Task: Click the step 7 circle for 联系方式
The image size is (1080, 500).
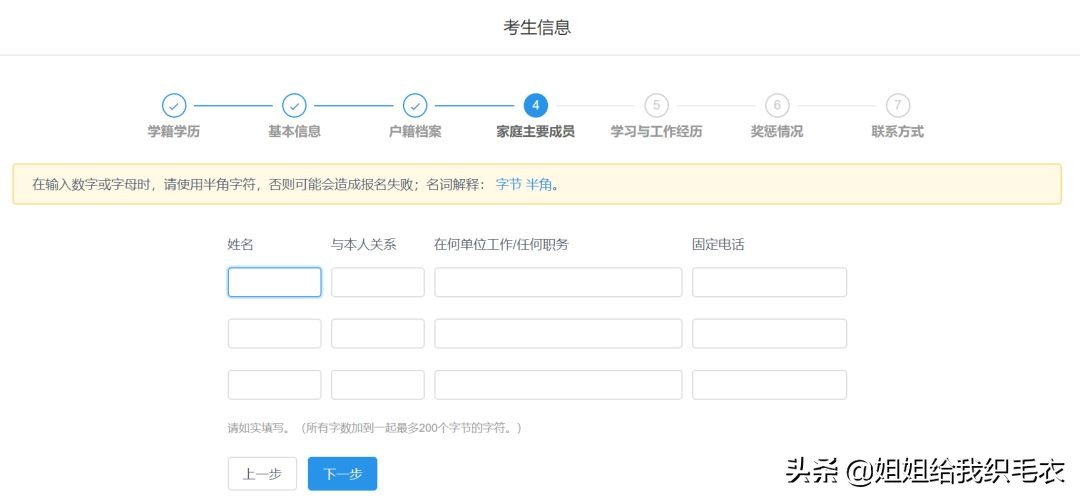Action: pyautogui.click(x=897, y=105)
